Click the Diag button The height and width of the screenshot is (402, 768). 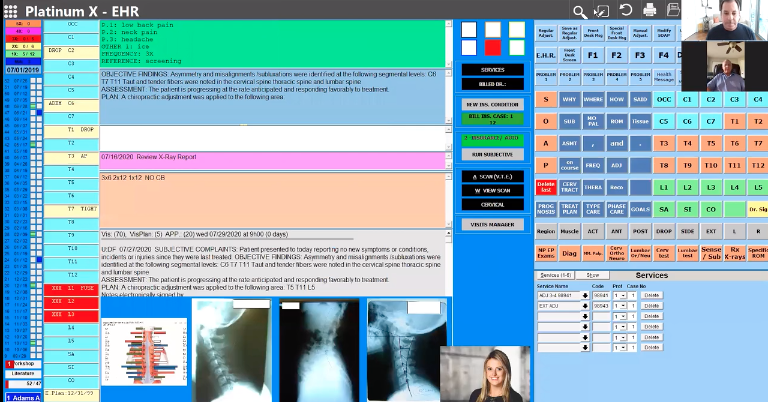(569, 253)
